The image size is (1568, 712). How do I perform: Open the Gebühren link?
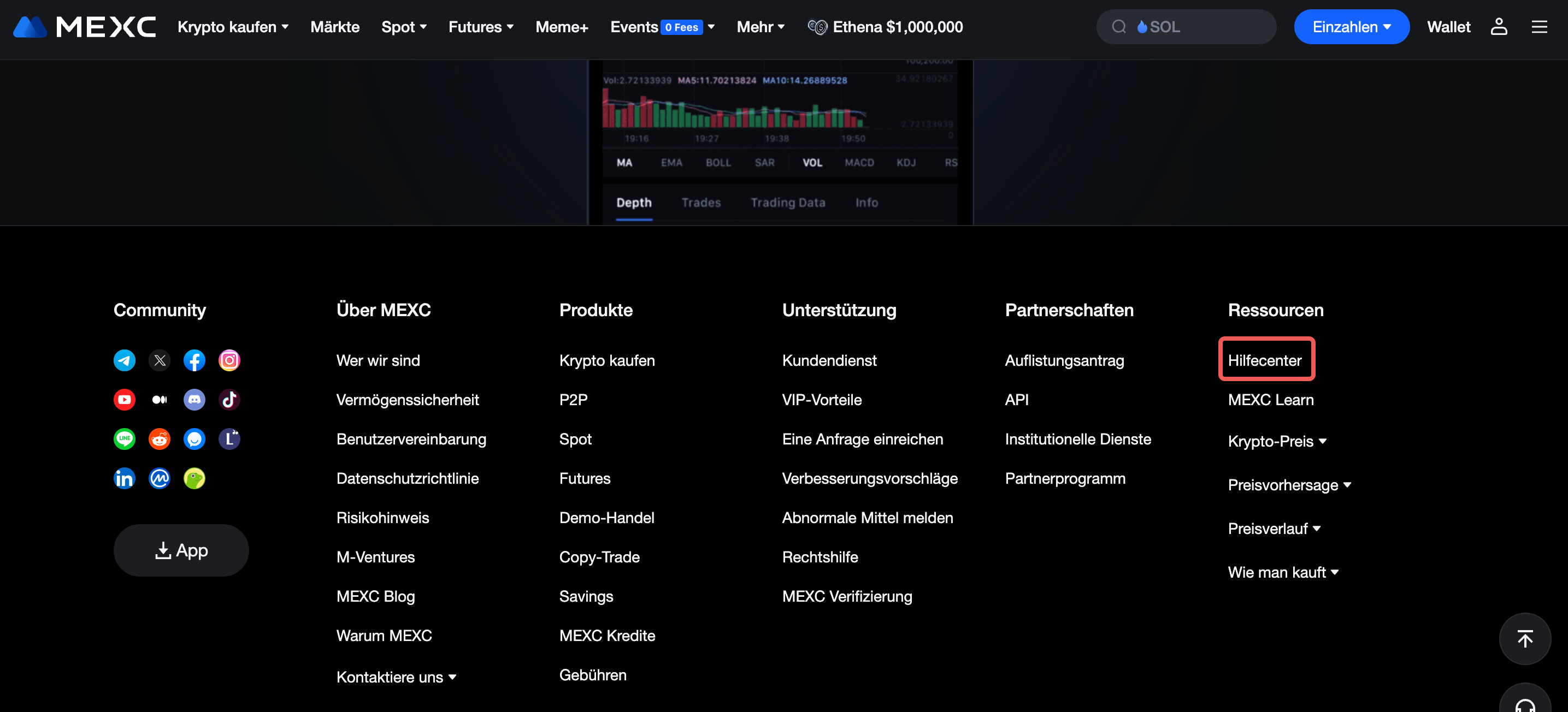click(x=593, y=675)
